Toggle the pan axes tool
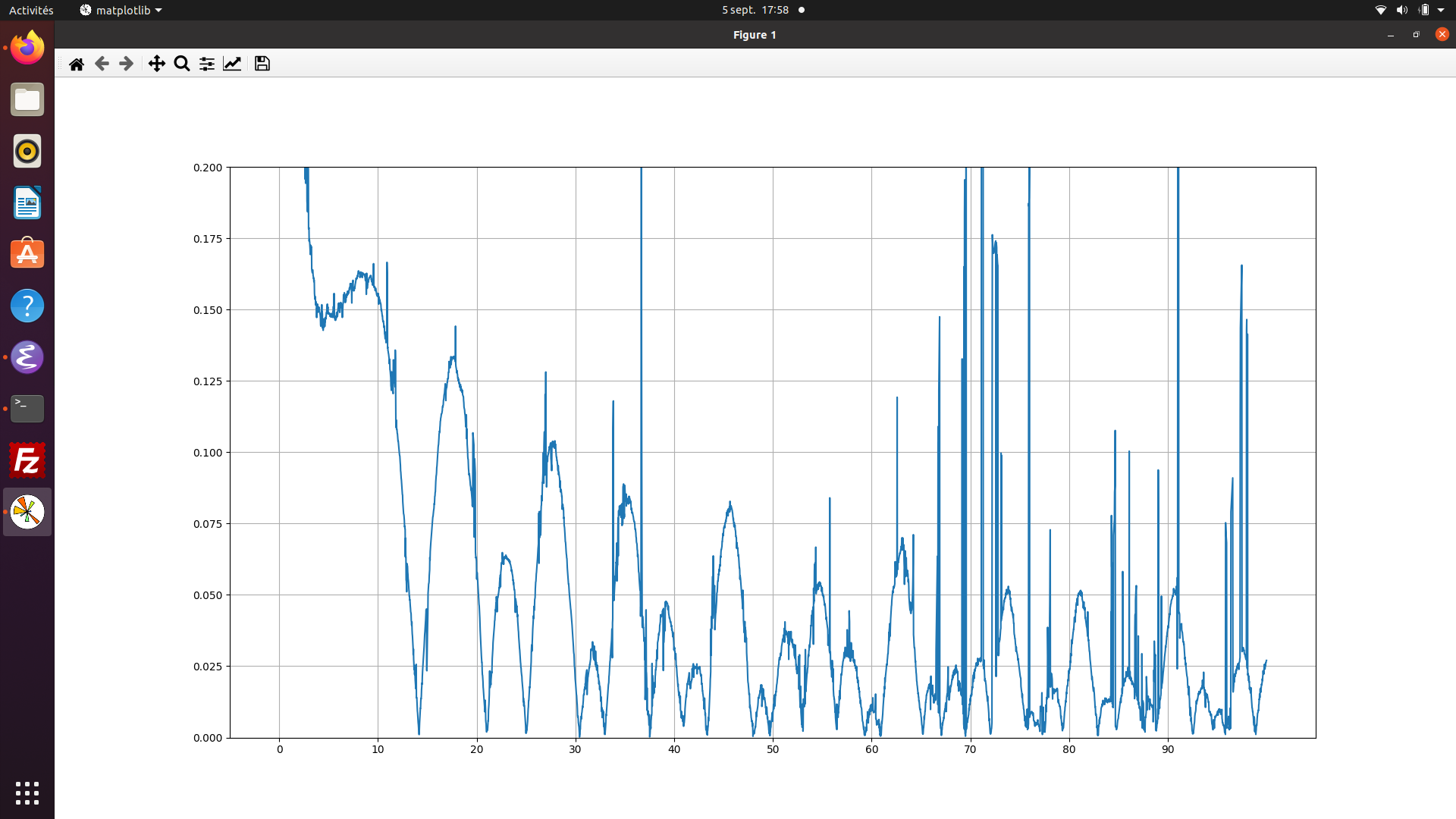 click(x=156, y=64)
